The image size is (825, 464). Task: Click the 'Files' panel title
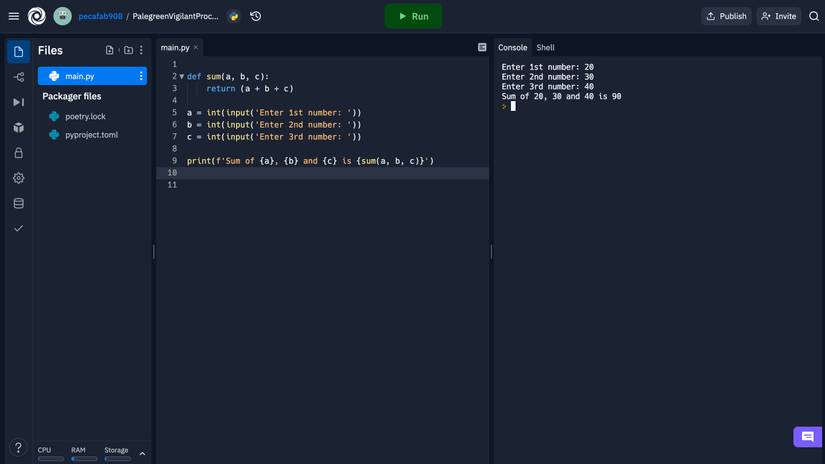(50, 51)
